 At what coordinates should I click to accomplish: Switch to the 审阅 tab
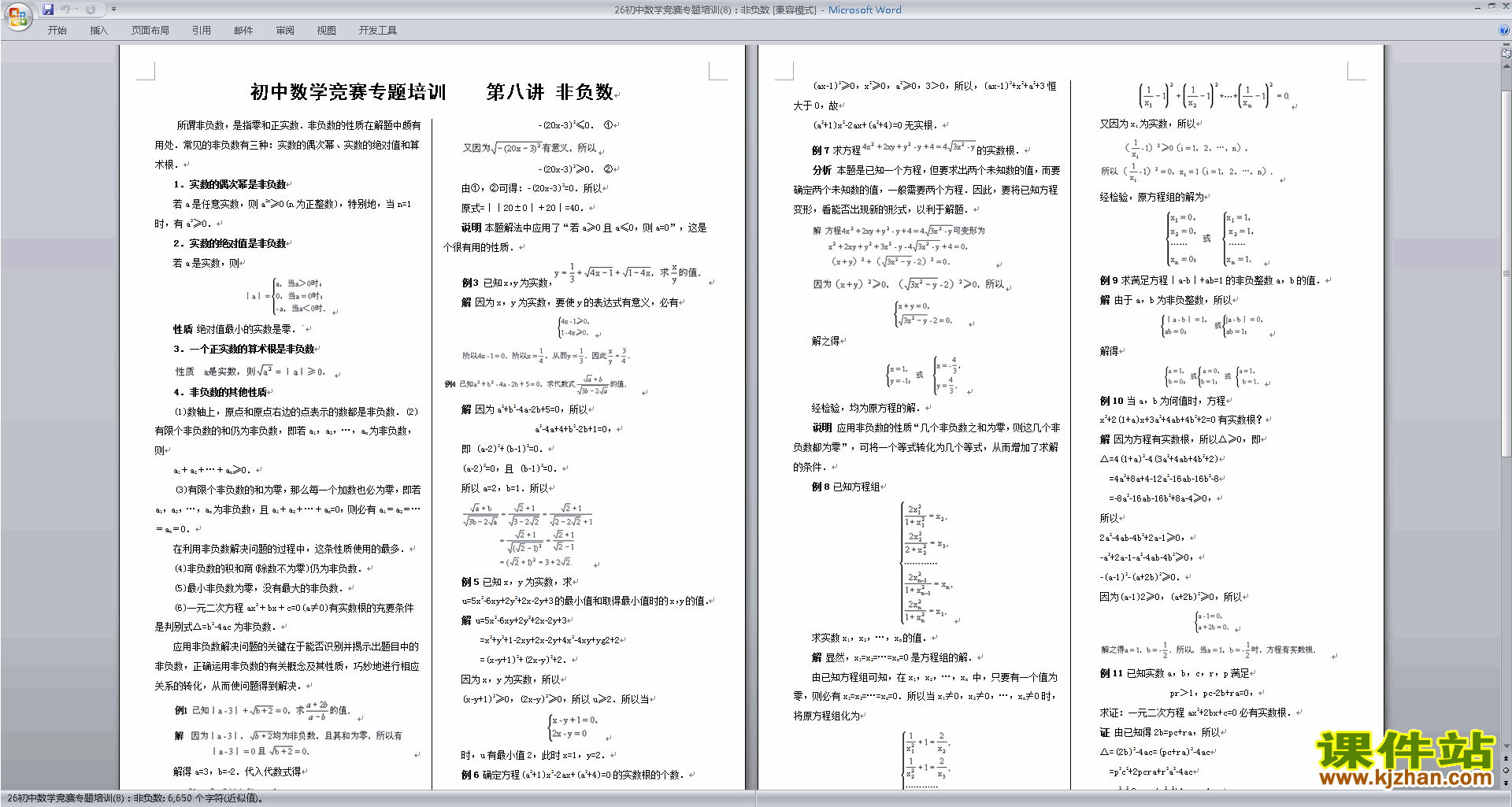285,31
